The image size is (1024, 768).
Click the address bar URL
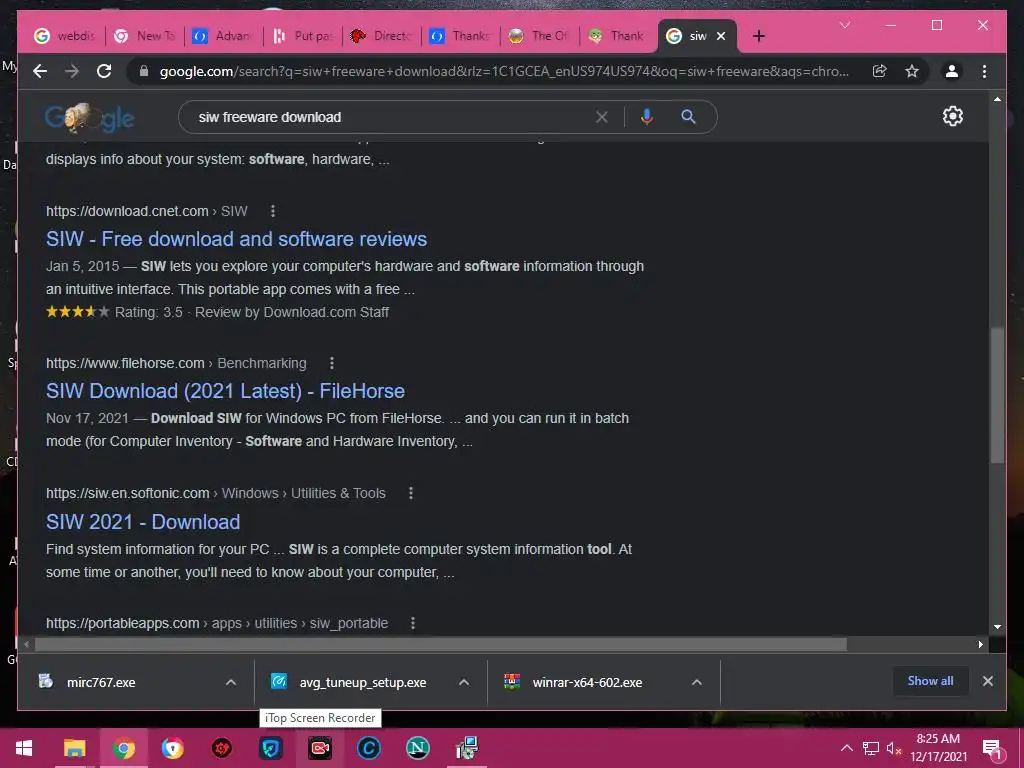[504, 71]
